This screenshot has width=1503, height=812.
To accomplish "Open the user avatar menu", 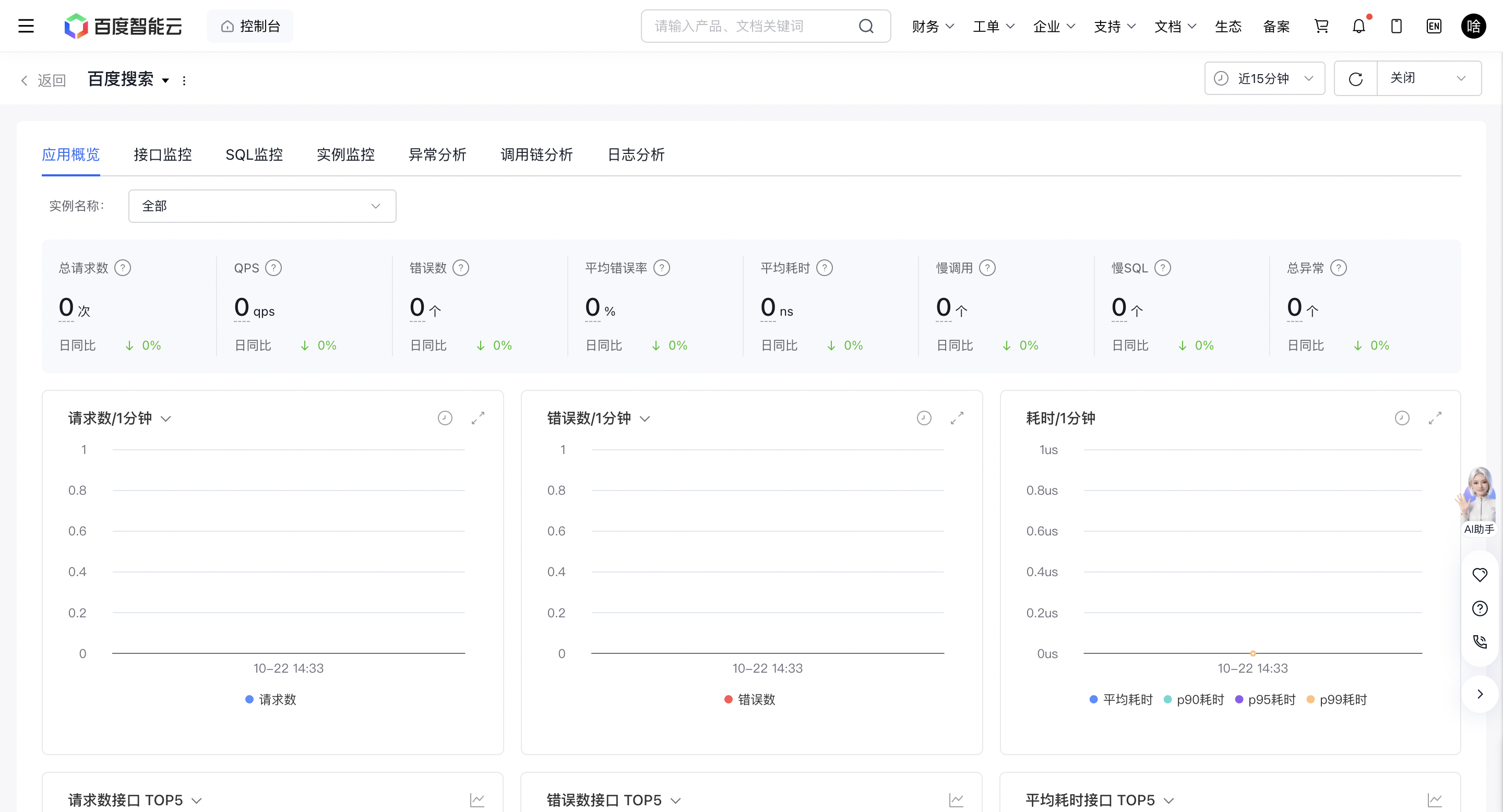I will point(1473,26).
